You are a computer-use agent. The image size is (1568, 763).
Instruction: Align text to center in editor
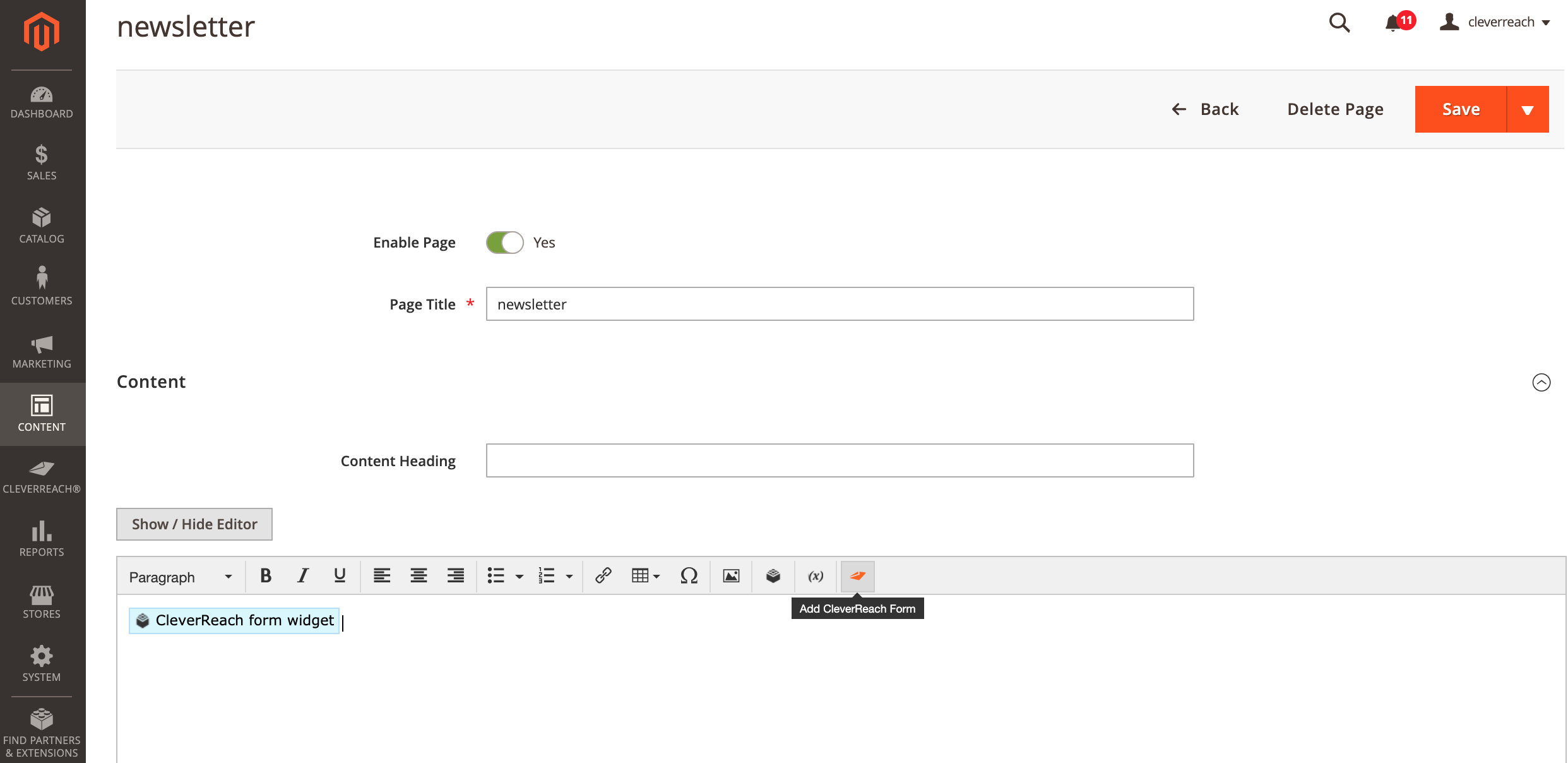click(x=419, y=576)
